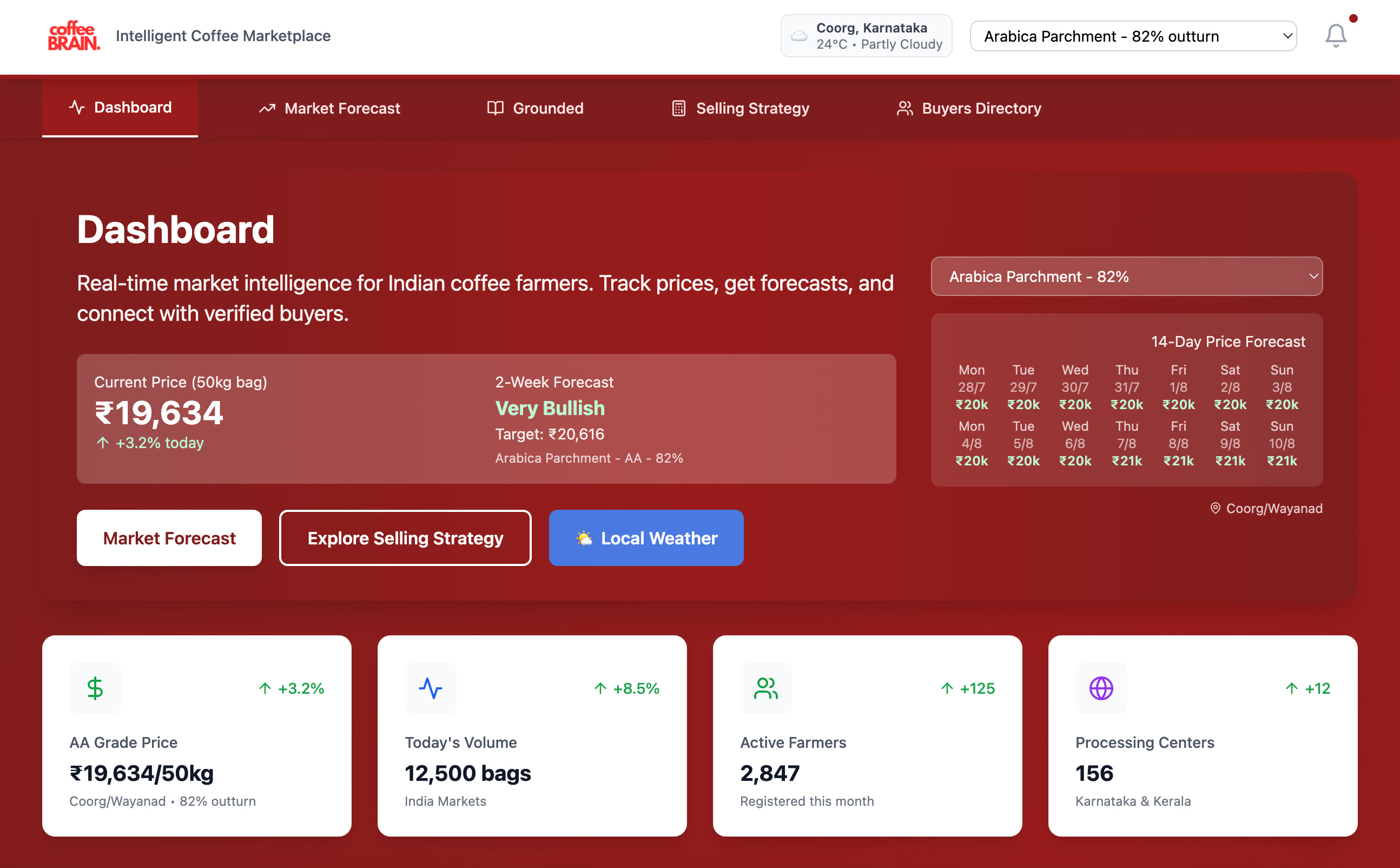Switch to the Market Forecast tab
Viewport: 1400px width, 868px height.
click(329, 108)
